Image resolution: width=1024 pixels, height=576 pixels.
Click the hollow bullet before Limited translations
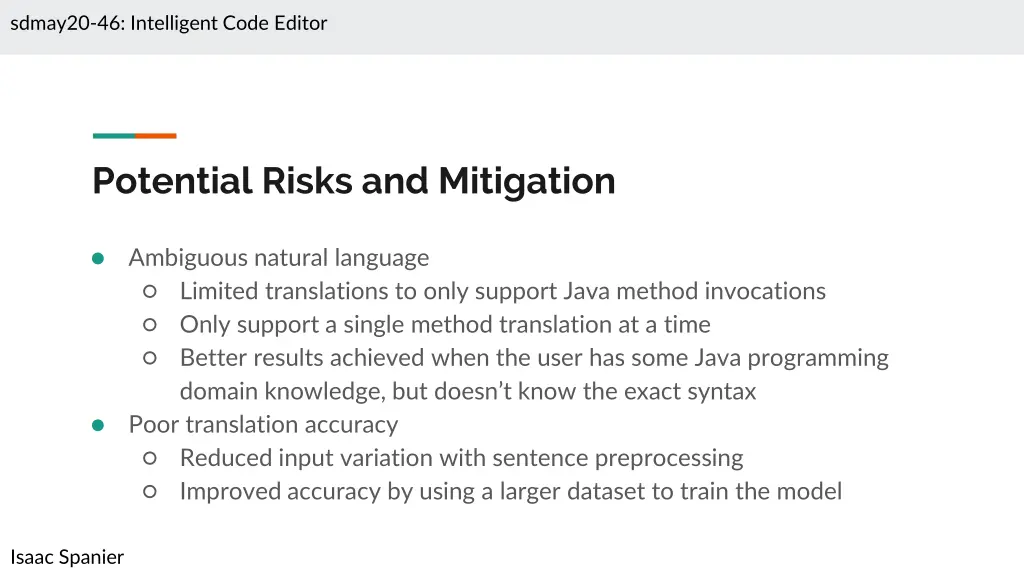(x=149, y=292)
